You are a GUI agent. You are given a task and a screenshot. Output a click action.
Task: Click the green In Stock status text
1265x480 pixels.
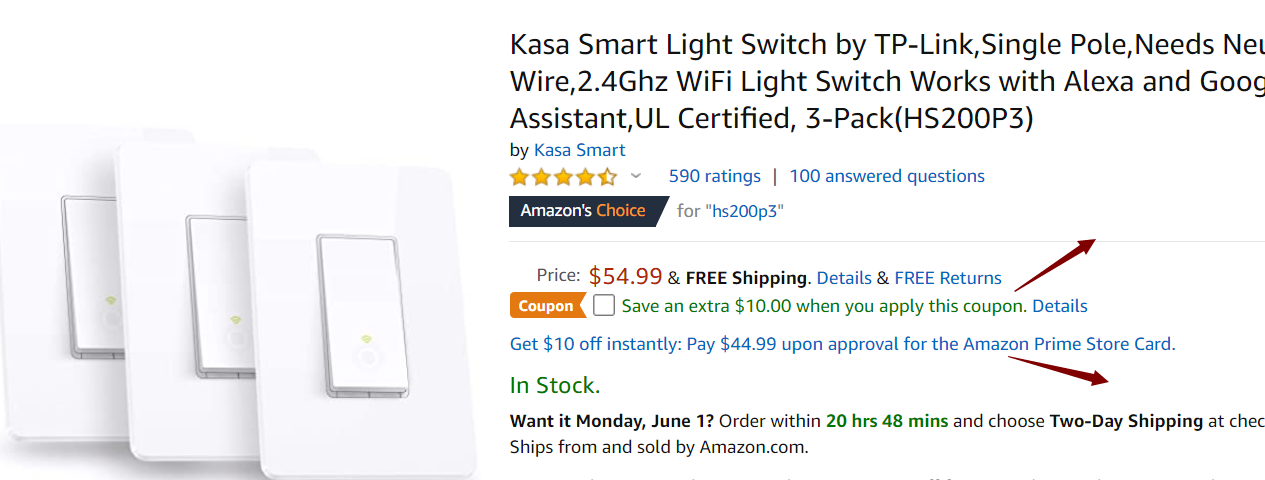point(555,385)
